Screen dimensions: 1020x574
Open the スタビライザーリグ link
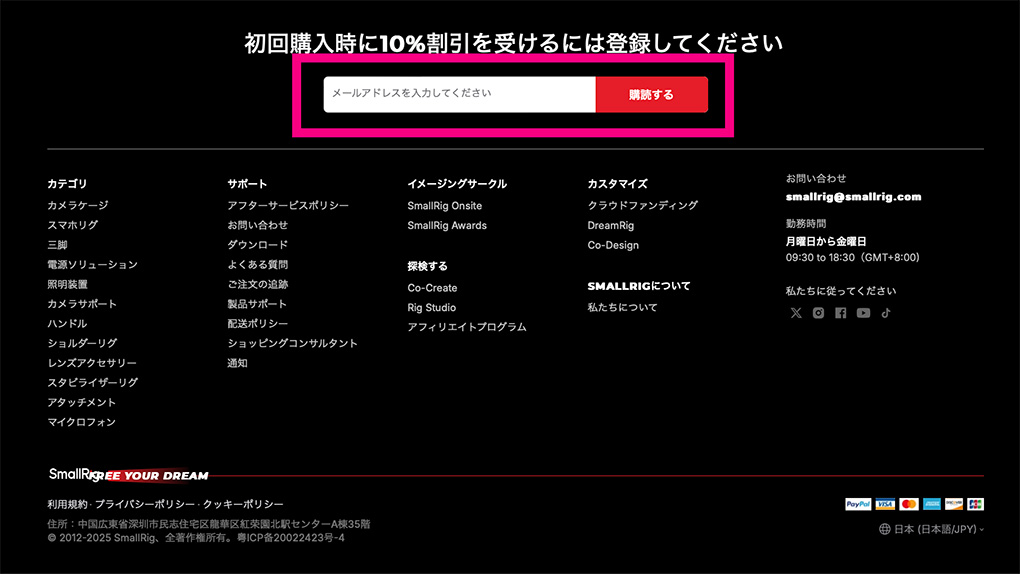point(92,382)
